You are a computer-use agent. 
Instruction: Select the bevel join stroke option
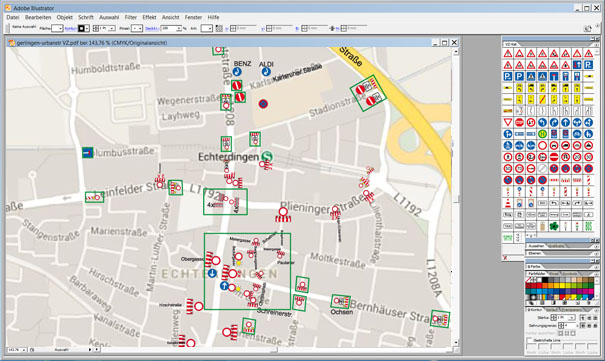(595, 326)
